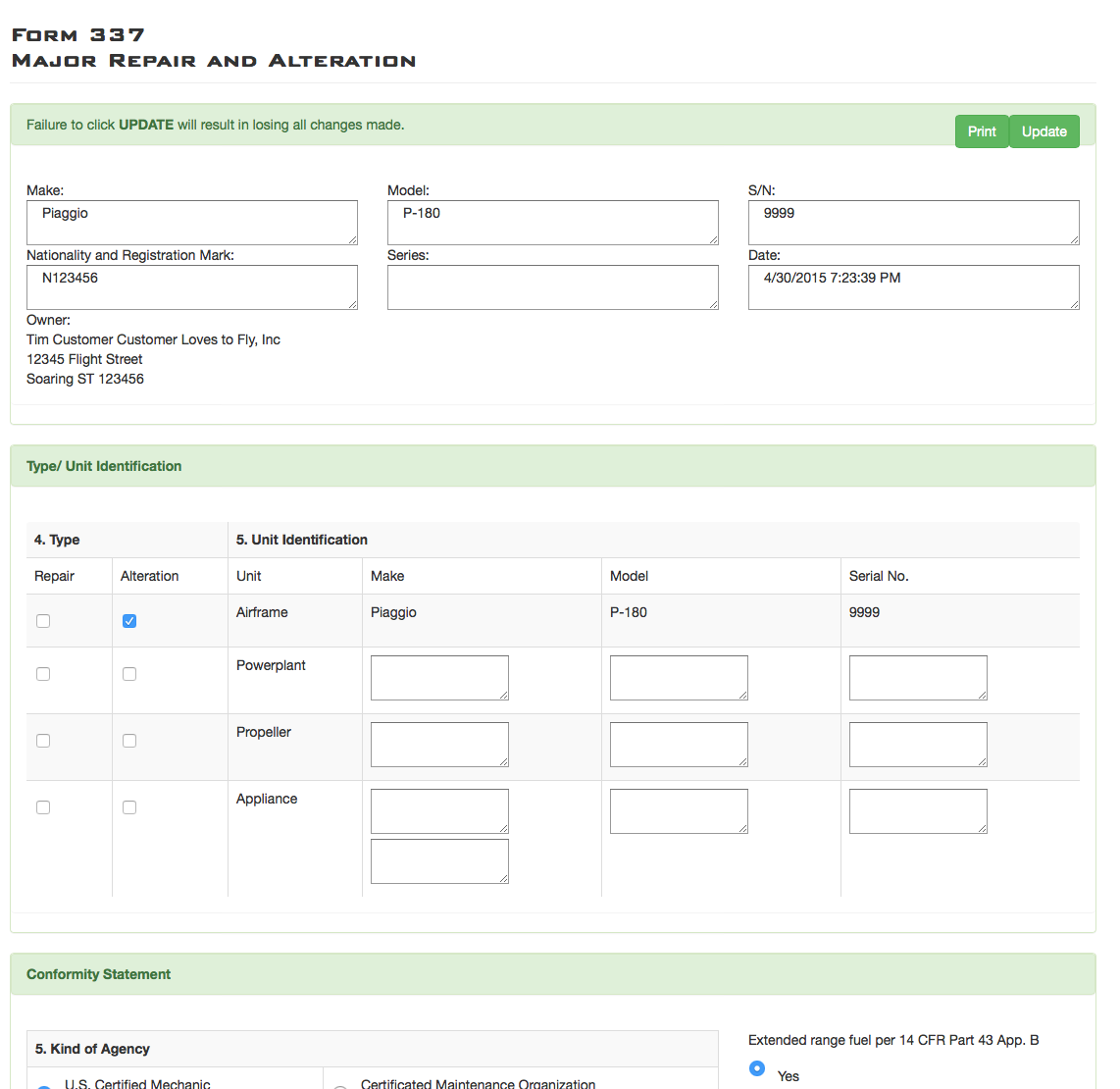1120x1089 pixels.
Task: Click the Type/ Unit Identification section header
Action: (553, 466)
